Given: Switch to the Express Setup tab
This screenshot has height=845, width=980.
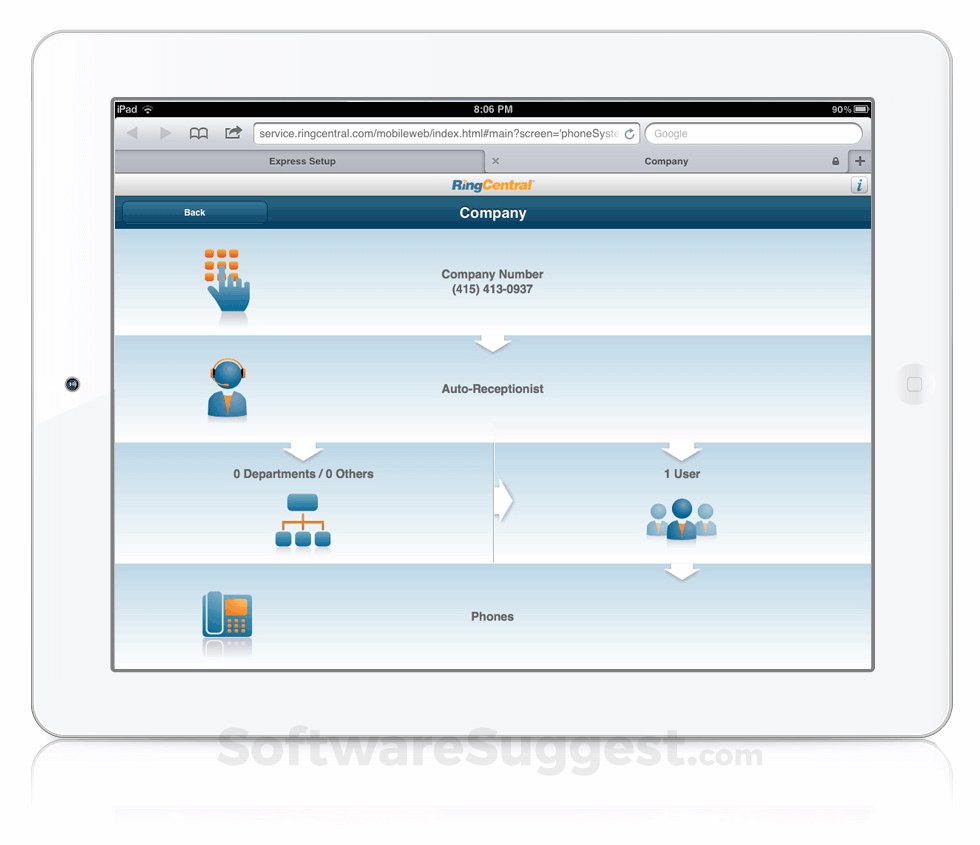Looking at the screenshot, I should coord(300,161).
